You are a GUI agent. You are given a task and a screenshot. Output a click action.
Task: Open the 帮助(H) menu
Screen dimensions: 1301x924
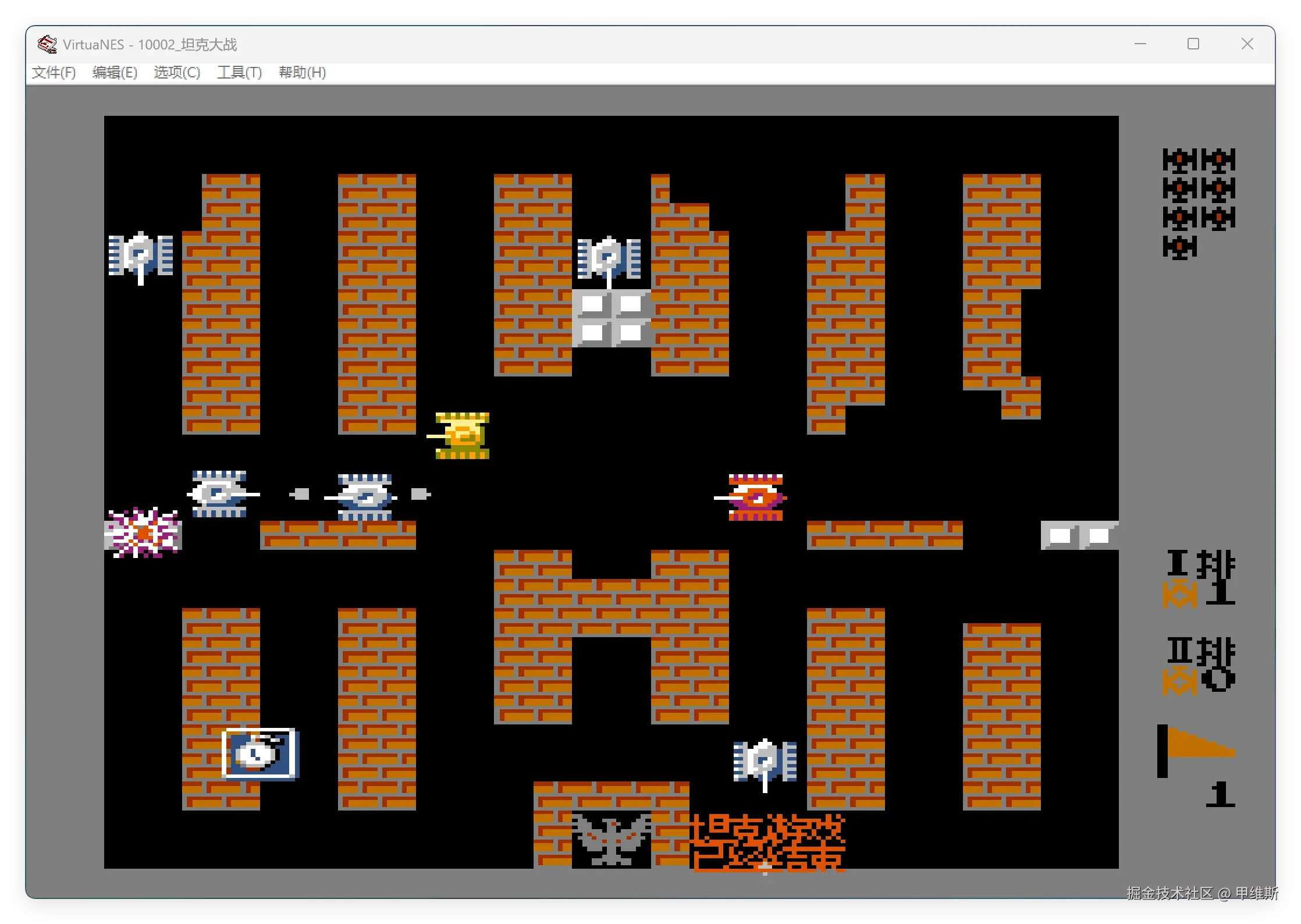[302, 73]
